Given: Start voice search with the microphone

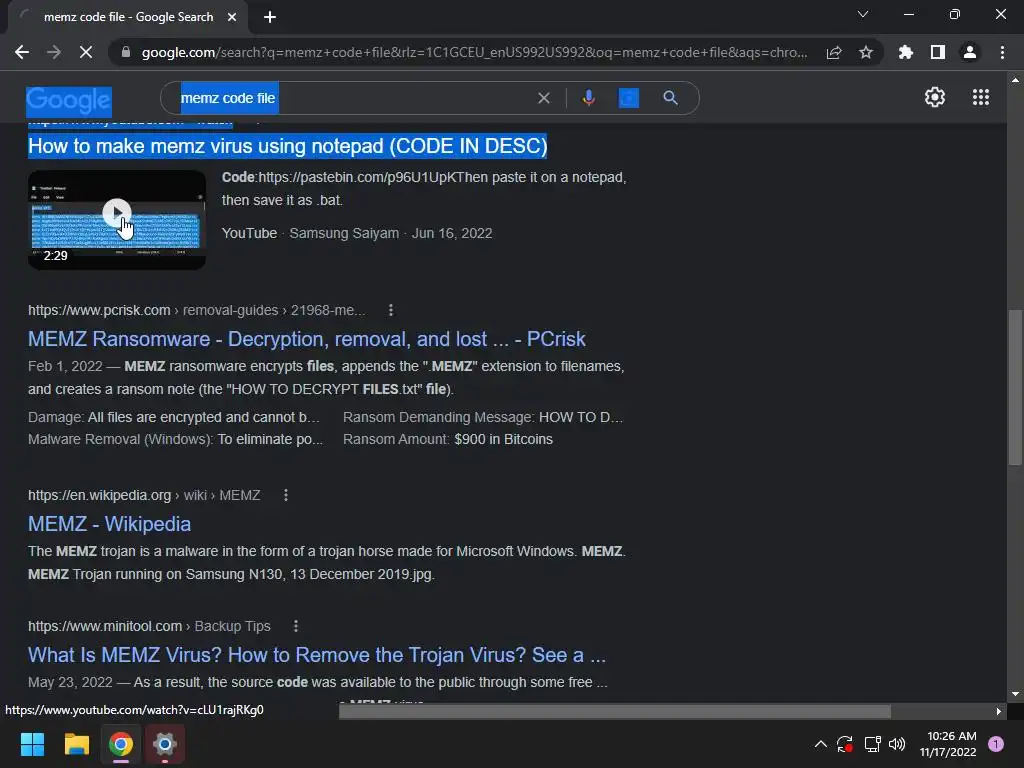Looking at the screenshot, I should [x=588, y=98].
